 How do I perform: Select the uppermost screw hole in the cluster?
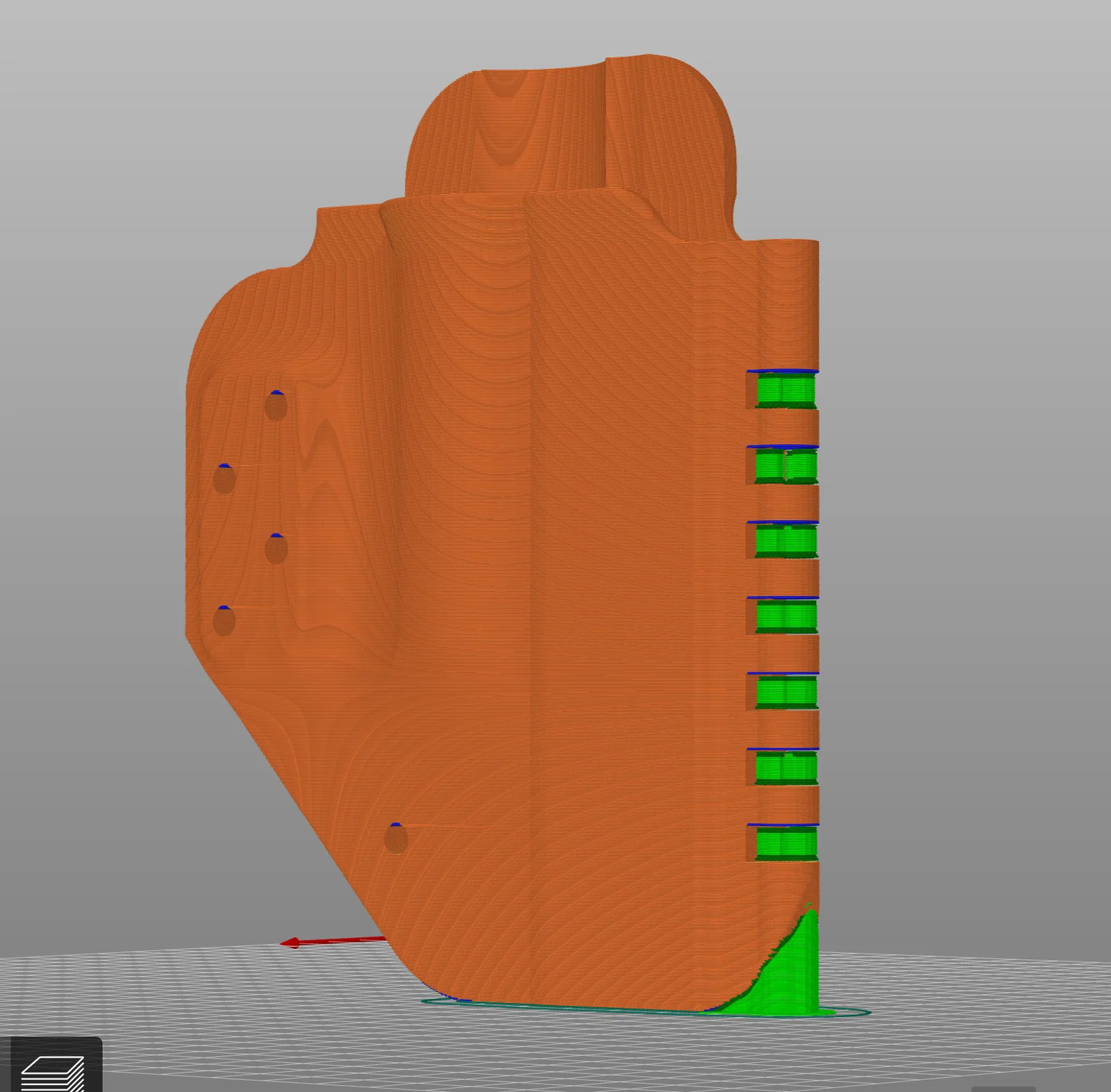tap(276, 406)
